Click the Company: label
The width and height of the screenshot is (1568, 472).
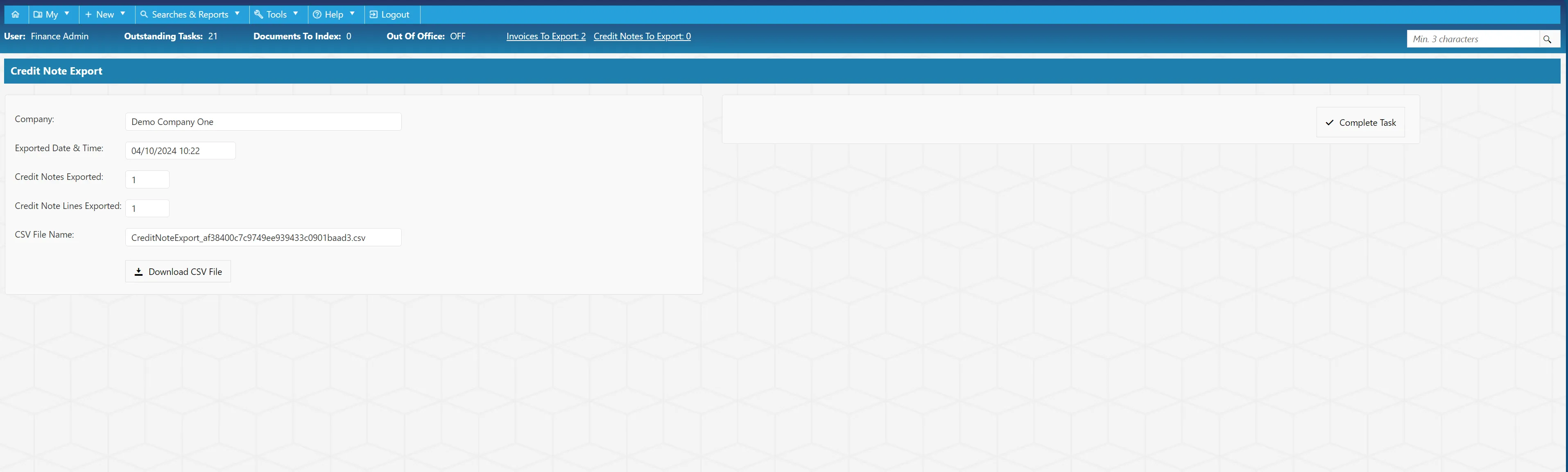[35, 119]
